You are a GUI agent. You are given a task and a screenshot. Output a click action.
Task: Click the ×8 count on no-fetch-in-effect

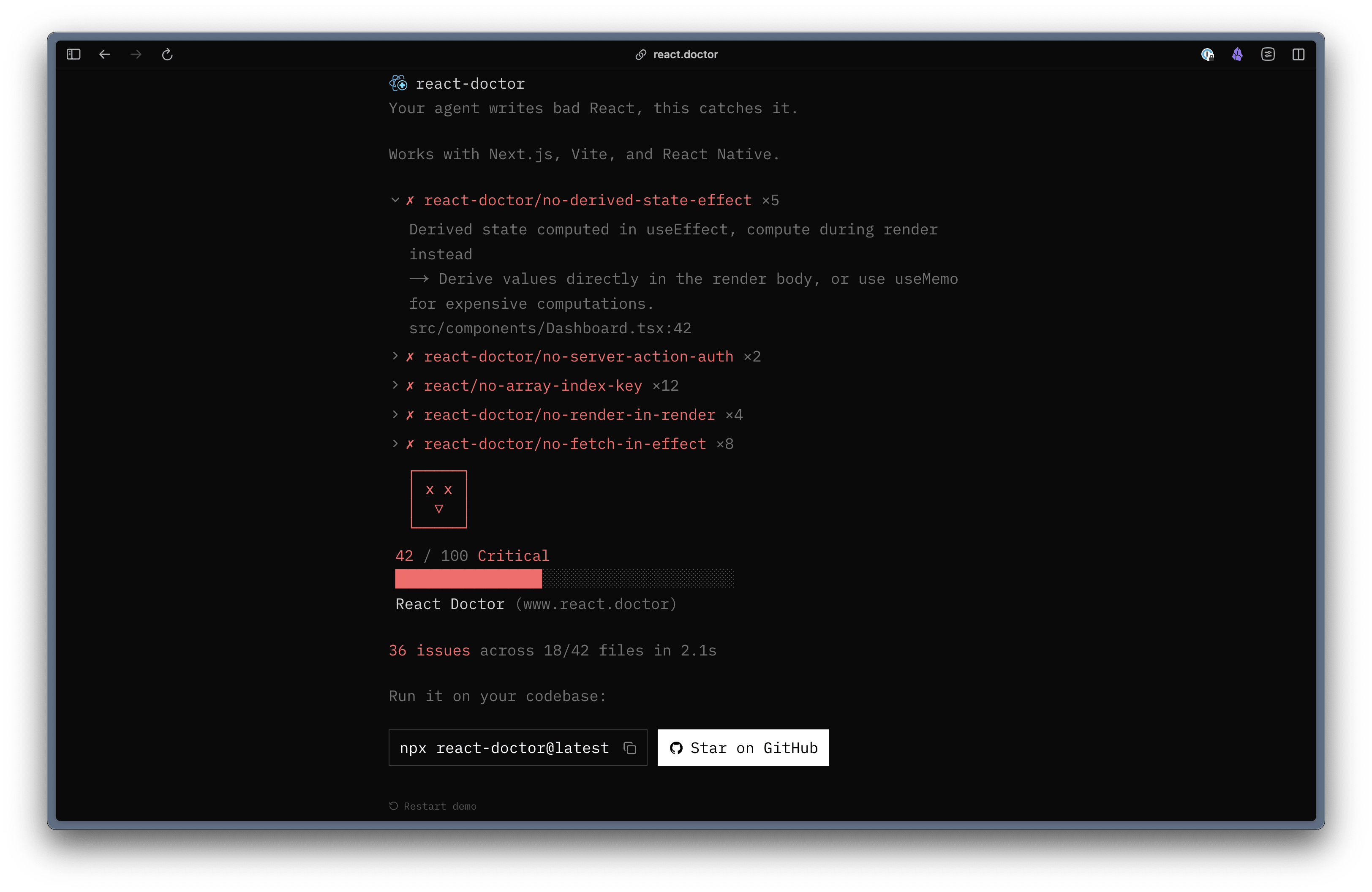(724, 444)
